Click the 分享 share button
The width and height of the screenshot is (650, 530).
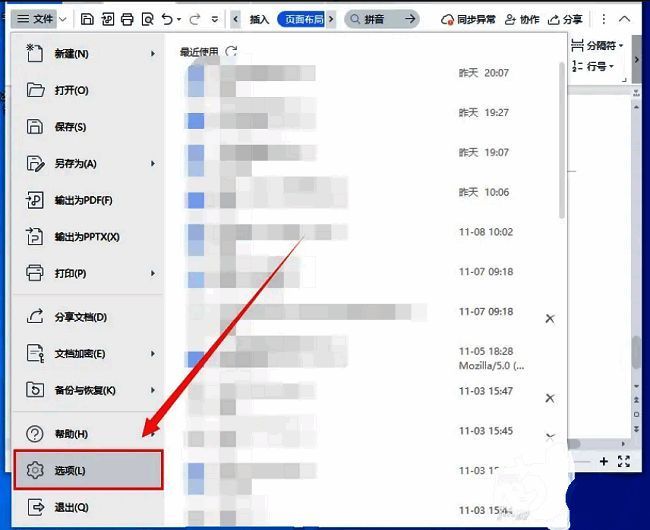coord(565,19)
